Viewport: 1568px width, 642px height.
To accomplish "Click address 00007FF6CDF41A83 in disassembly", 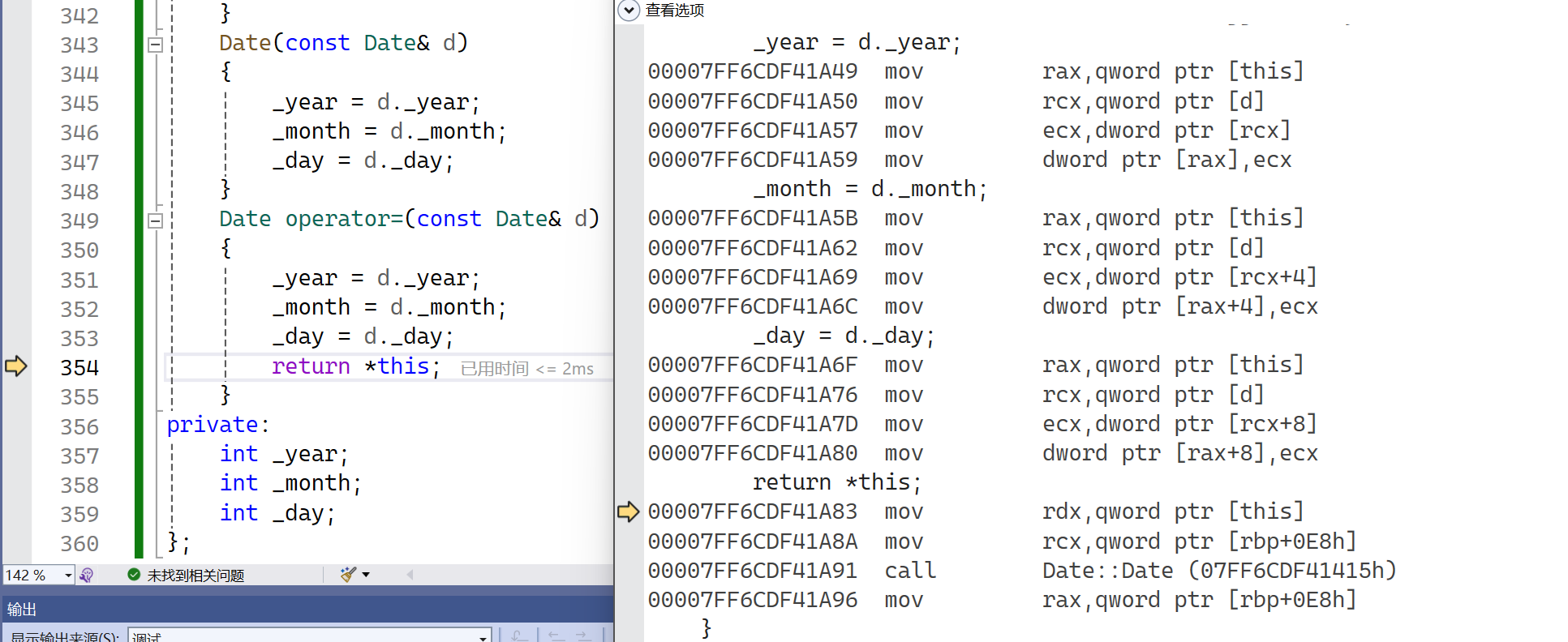I will pos(753,511).
